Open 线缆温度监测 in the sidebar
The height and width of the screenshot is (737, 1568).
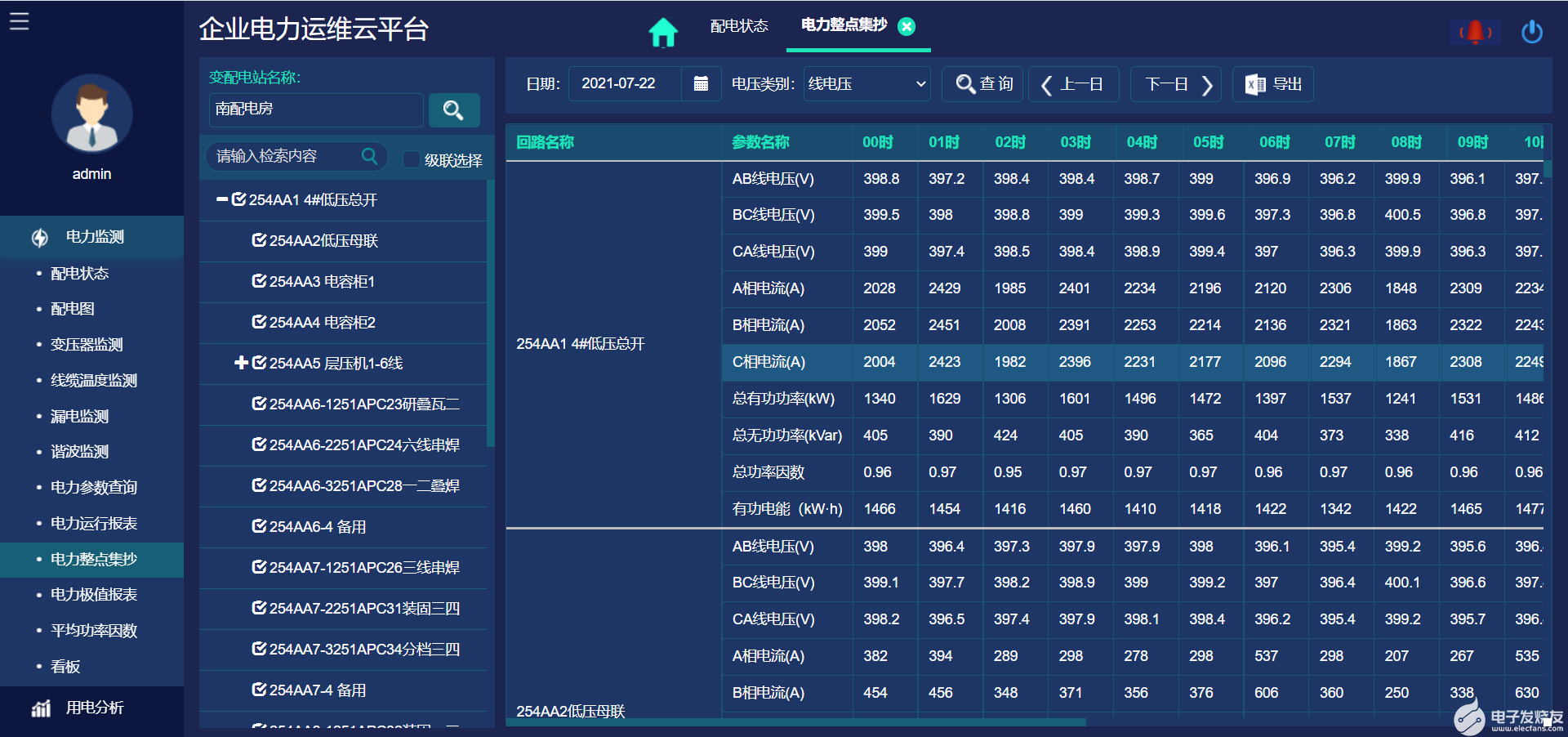click(x=94, y=381)
